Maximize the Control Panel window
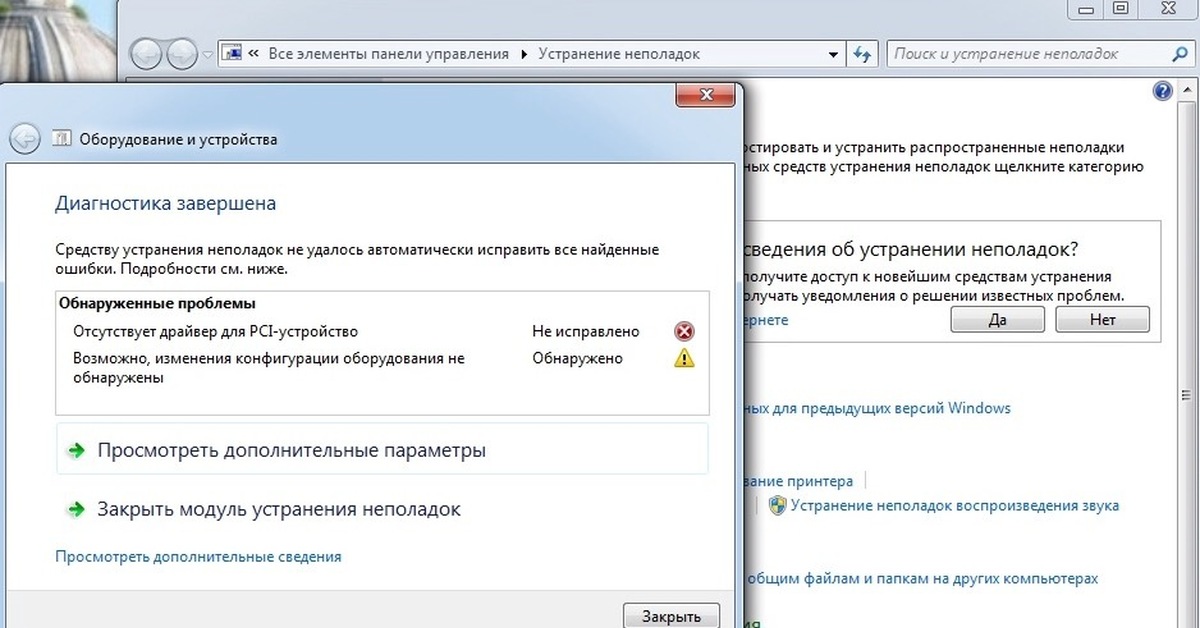The width and height of the screenshot is (1200, 628). click(x=1120, y=8)
